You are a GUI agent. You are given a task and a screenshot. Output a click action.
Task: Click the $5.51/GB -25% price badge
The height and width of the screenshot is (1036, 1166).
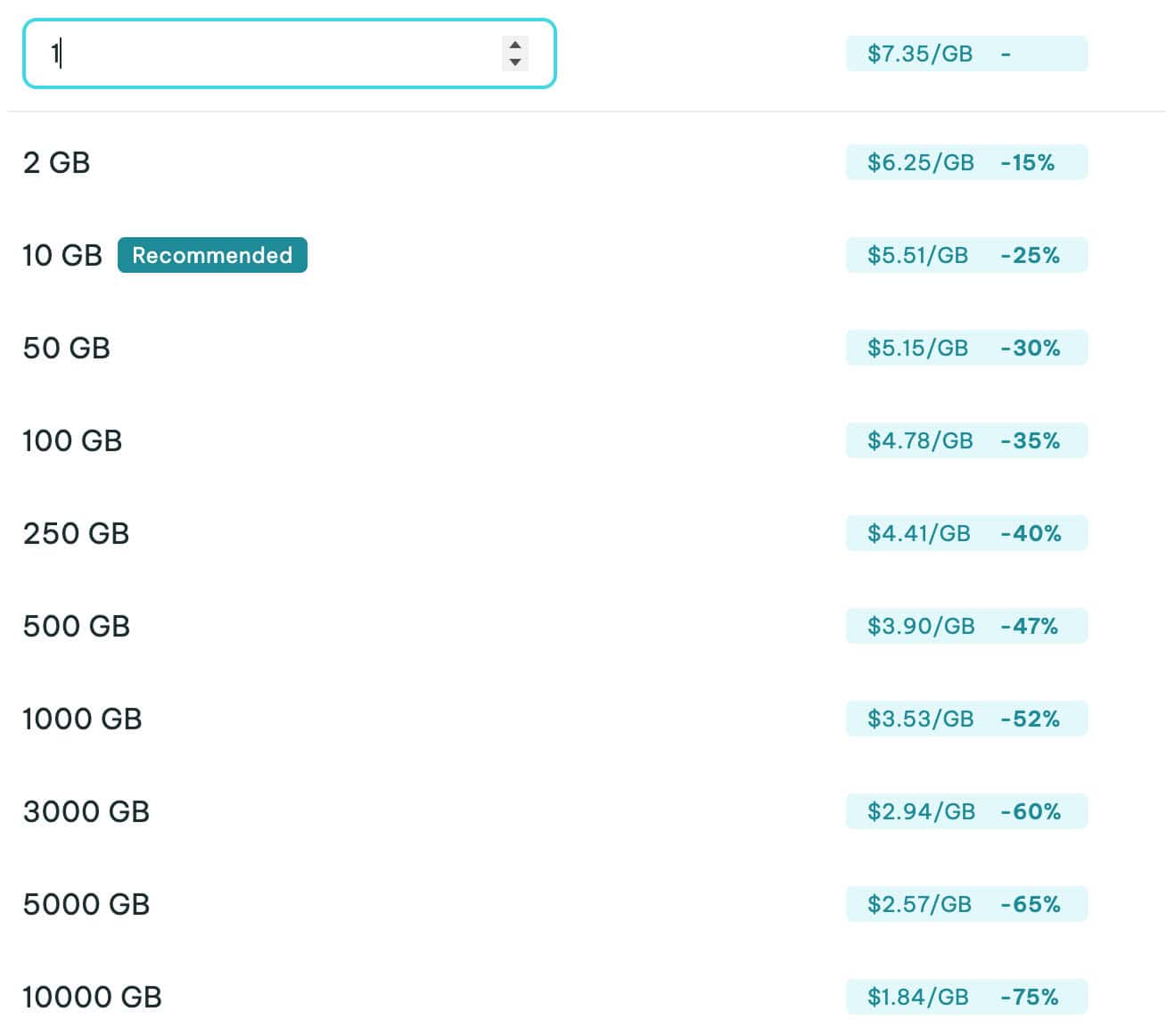(x=966, y=255)
